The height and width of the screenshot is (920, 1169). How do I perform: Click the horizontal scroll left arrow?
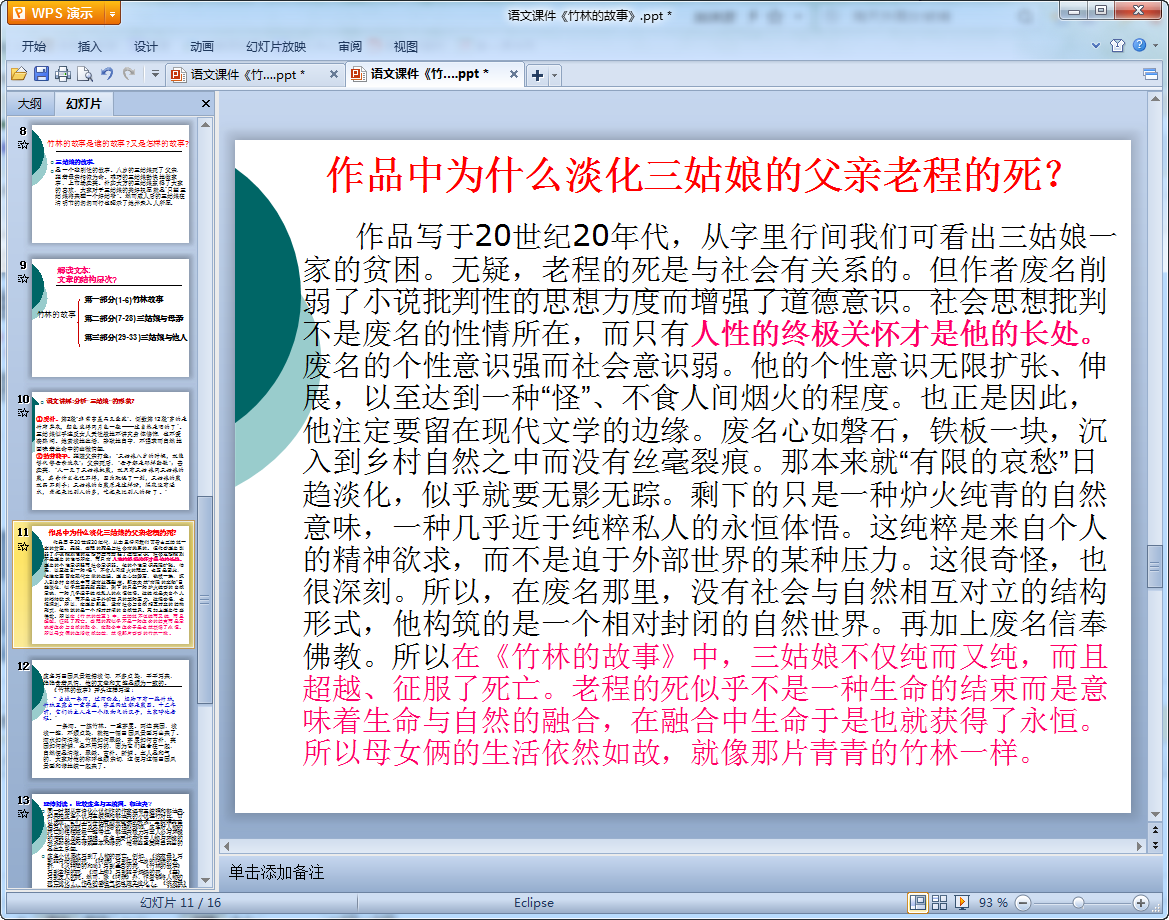point(227,846)
